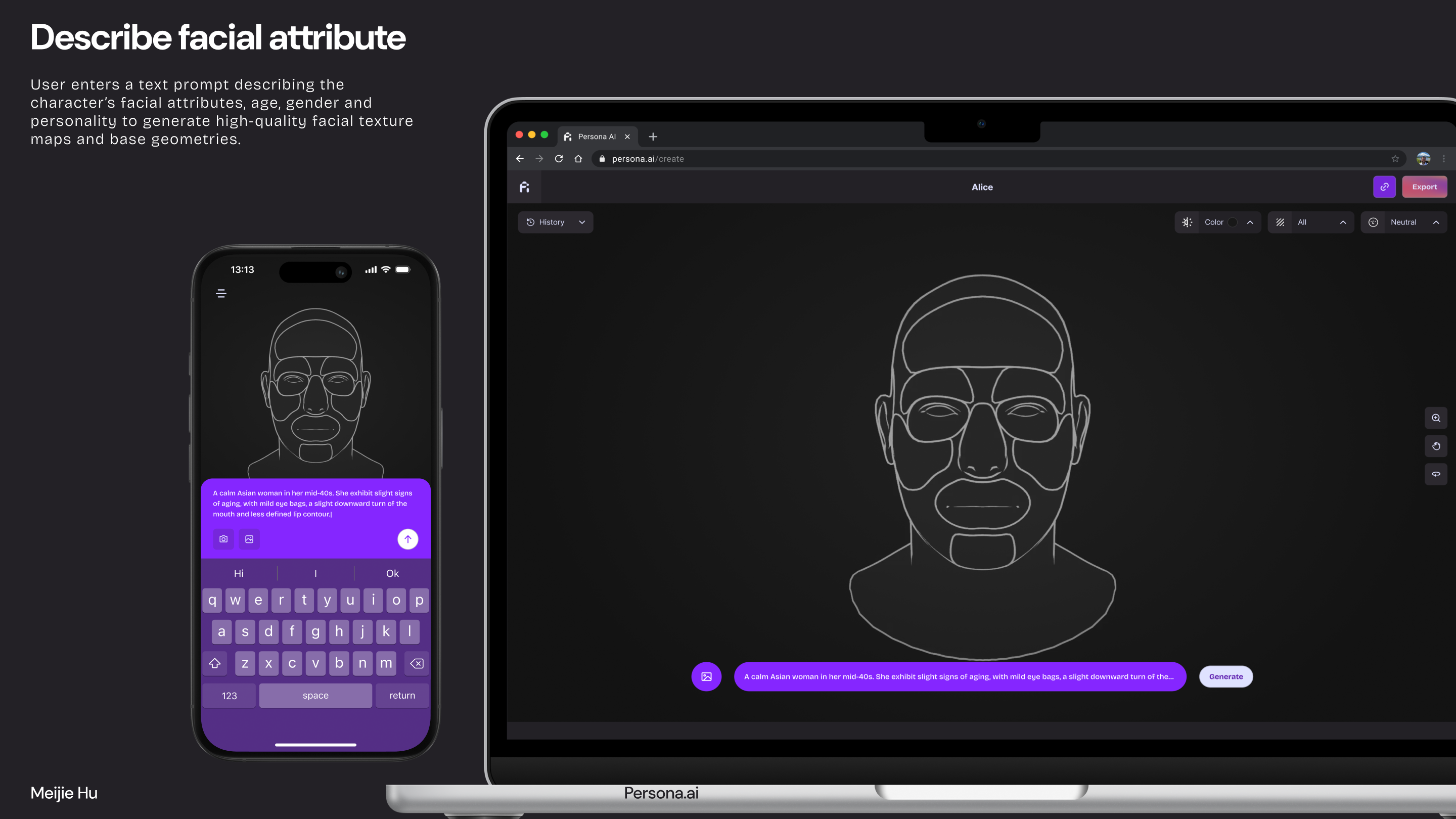Click the zoom magnifier tool icon

(x=1436, y=418)
